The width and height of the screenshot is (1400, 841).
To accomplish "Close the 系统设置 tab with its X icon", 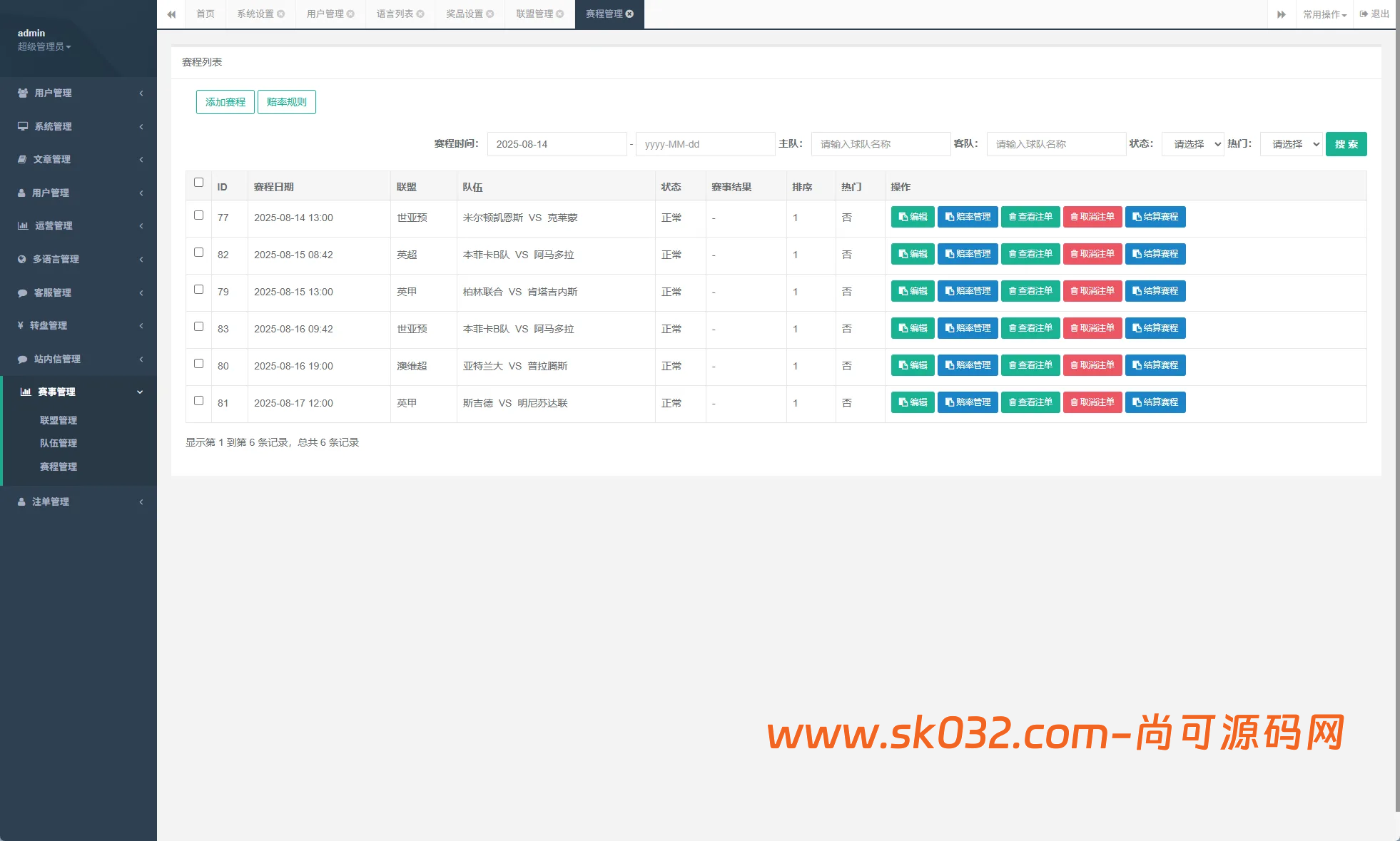I will click(x=281, y=14).
